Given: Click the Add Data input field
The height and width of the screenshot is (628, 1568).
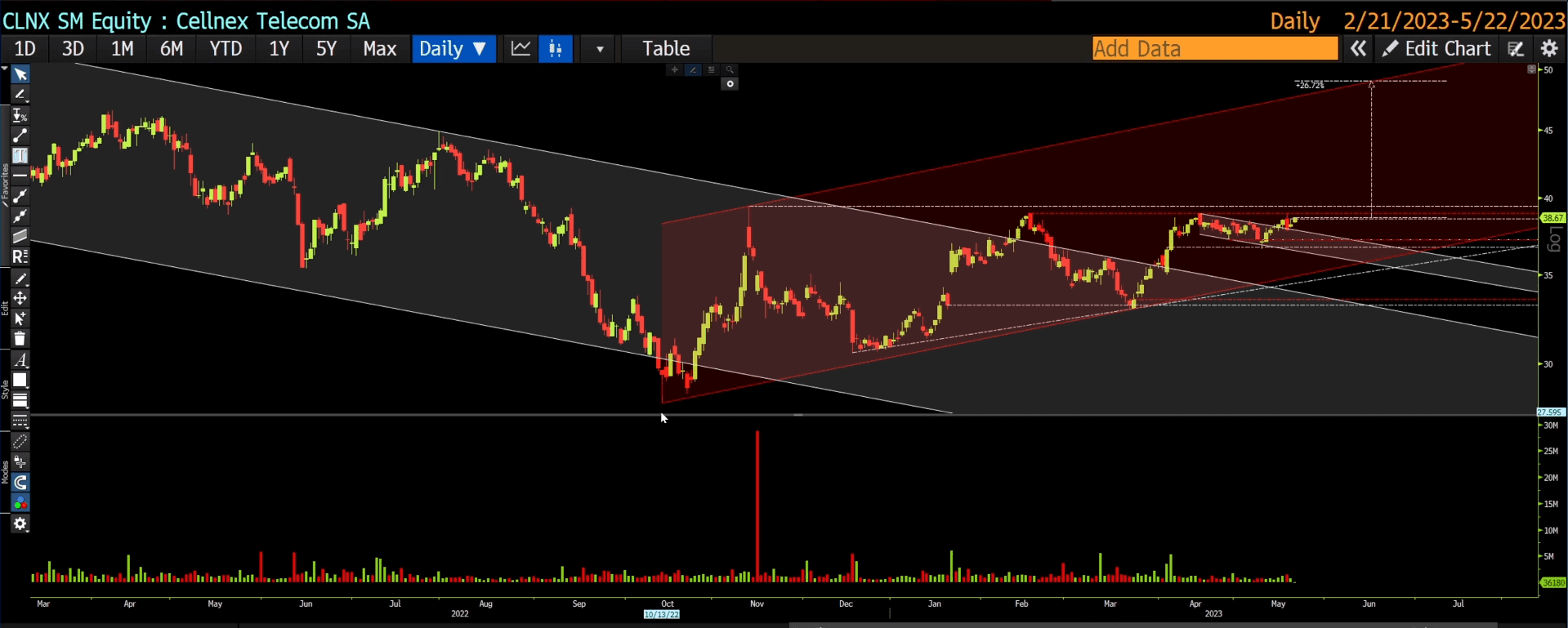Looking at the screenshot, I should click(1215, 49).
